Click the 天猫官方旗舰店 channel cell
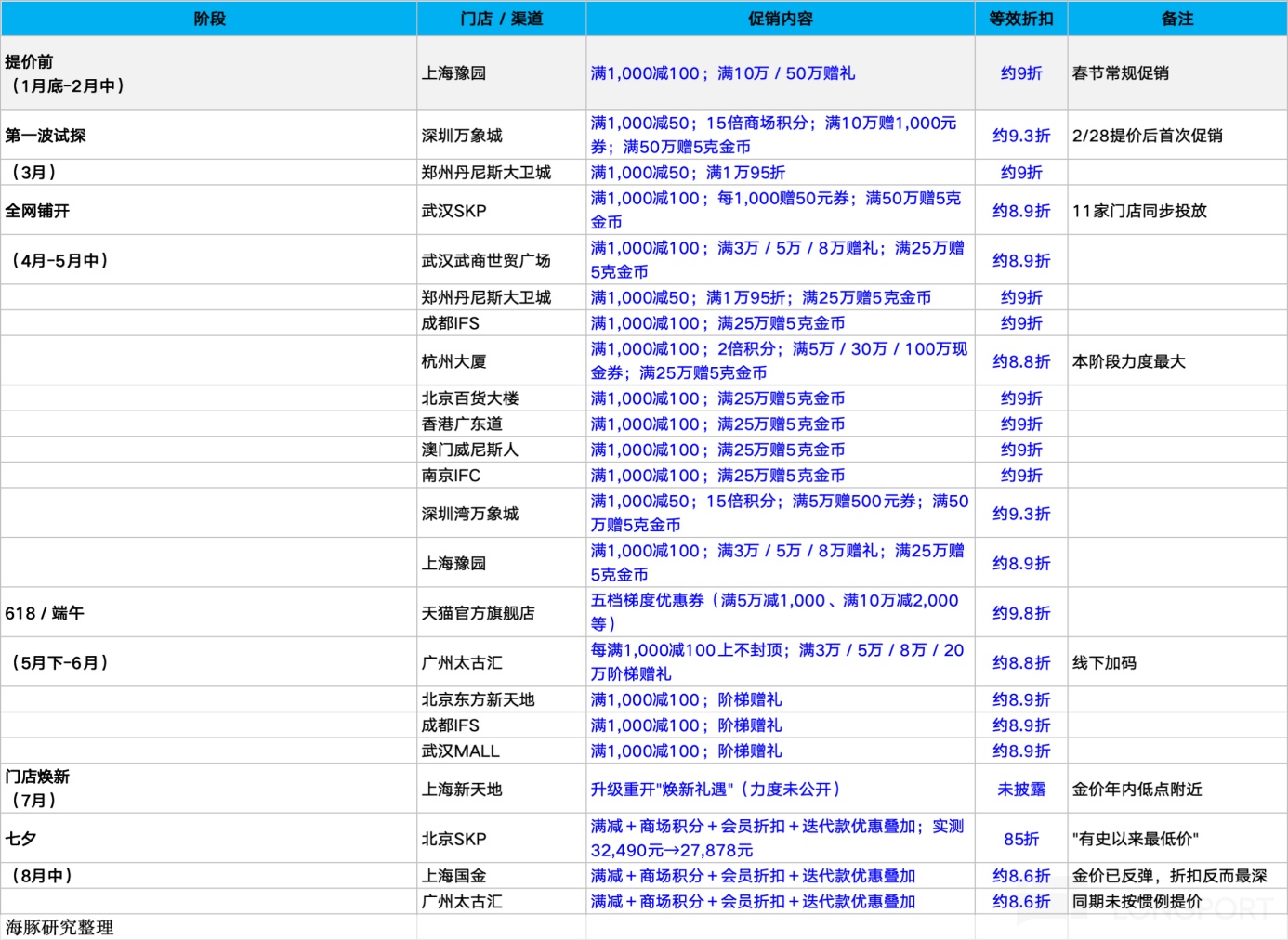 pos(502,612)
